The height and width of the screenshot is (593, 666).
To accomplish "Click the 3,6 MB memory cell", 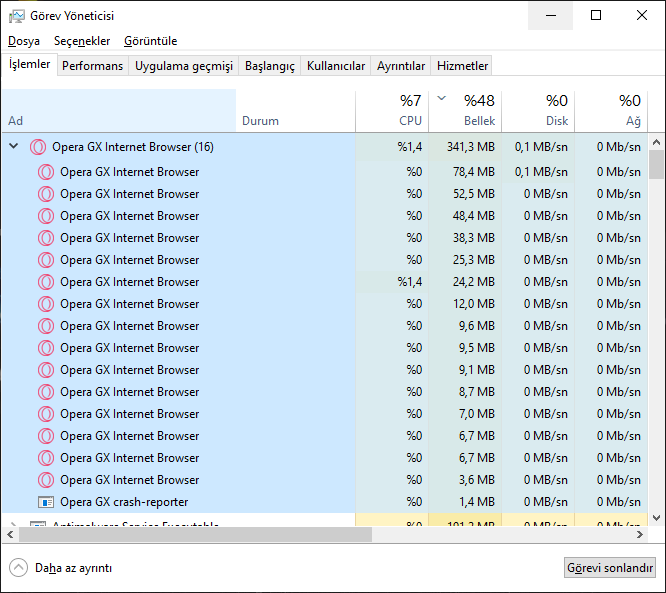I will tap(465, 480).
